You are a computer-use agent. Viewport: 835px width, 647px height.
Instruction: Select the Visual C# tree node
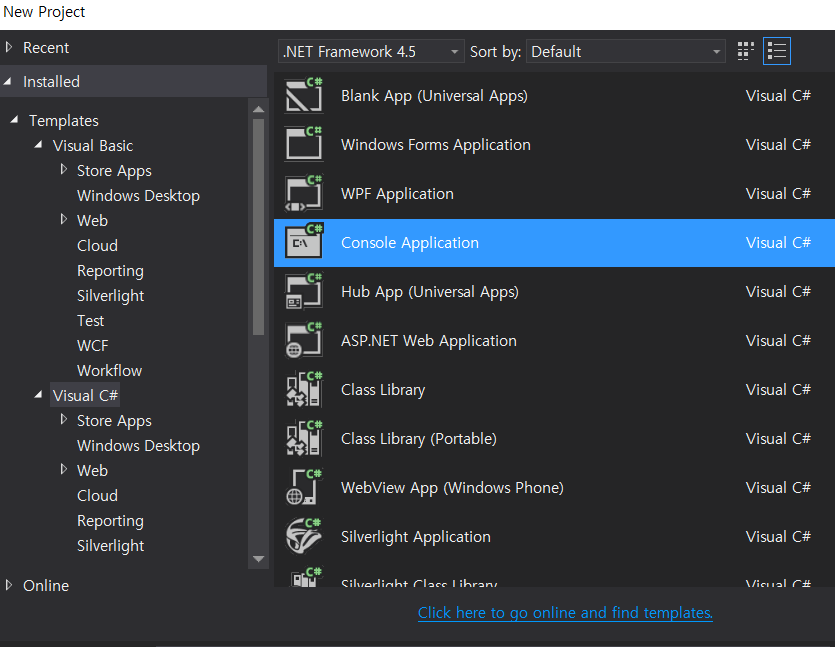85,395
